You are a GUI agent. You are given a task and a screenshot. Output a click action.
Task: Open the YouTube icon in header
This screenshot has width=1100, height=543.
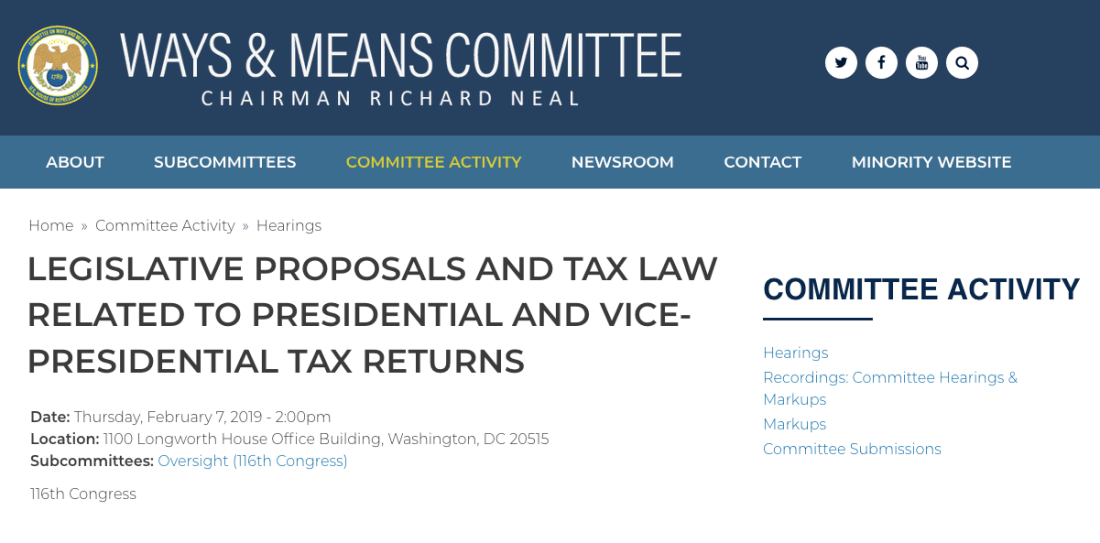[x=922, y=63]
